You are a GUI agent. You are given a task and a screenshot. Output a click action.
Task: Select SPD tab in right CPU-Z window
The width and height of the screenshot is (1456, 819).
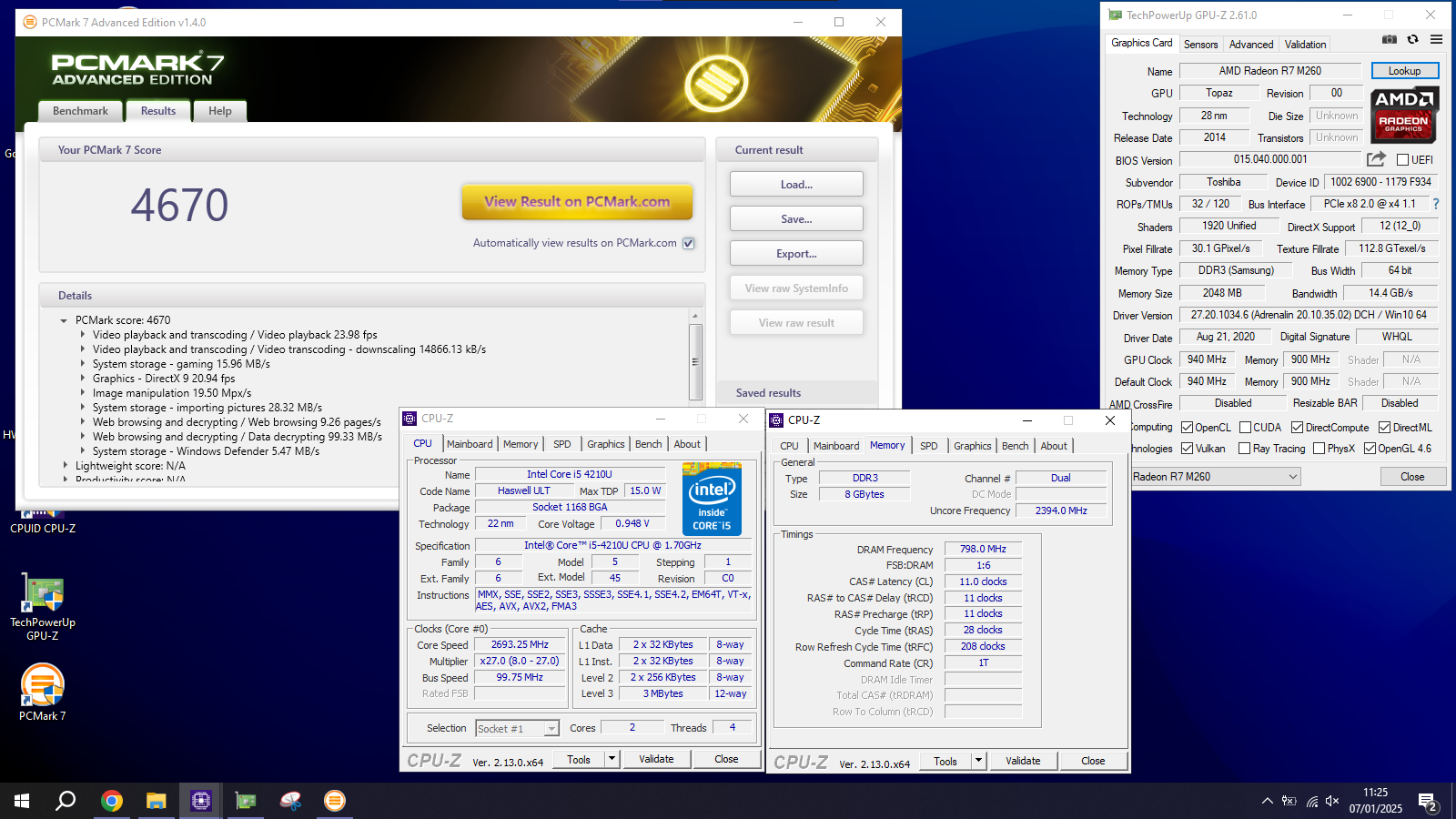928,446
